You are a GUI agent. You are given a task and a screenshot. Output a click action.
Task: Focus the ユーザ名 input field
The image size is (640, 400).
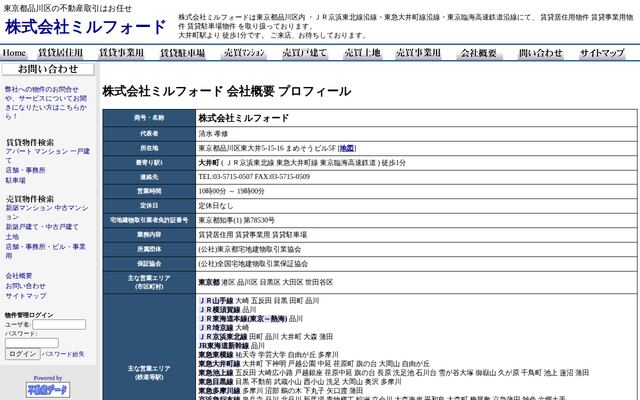click(x=59, y=324)
